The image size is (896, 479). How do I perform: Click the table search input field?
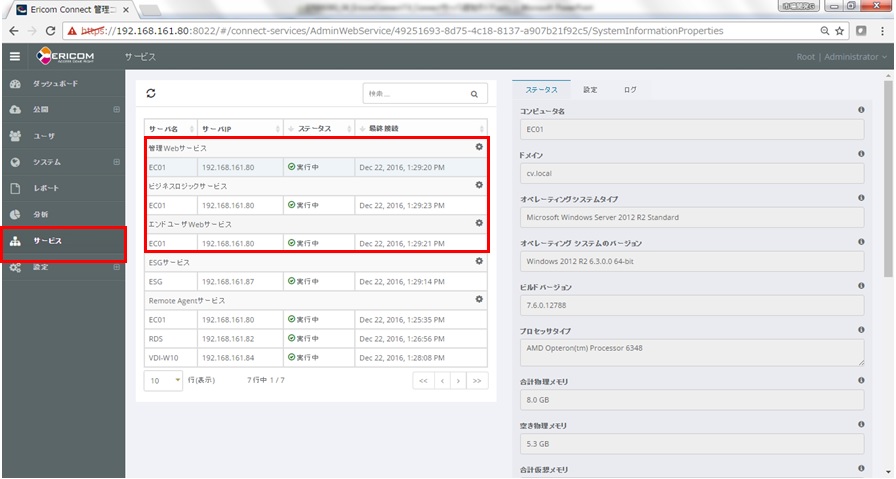click(x=413, y=94)
